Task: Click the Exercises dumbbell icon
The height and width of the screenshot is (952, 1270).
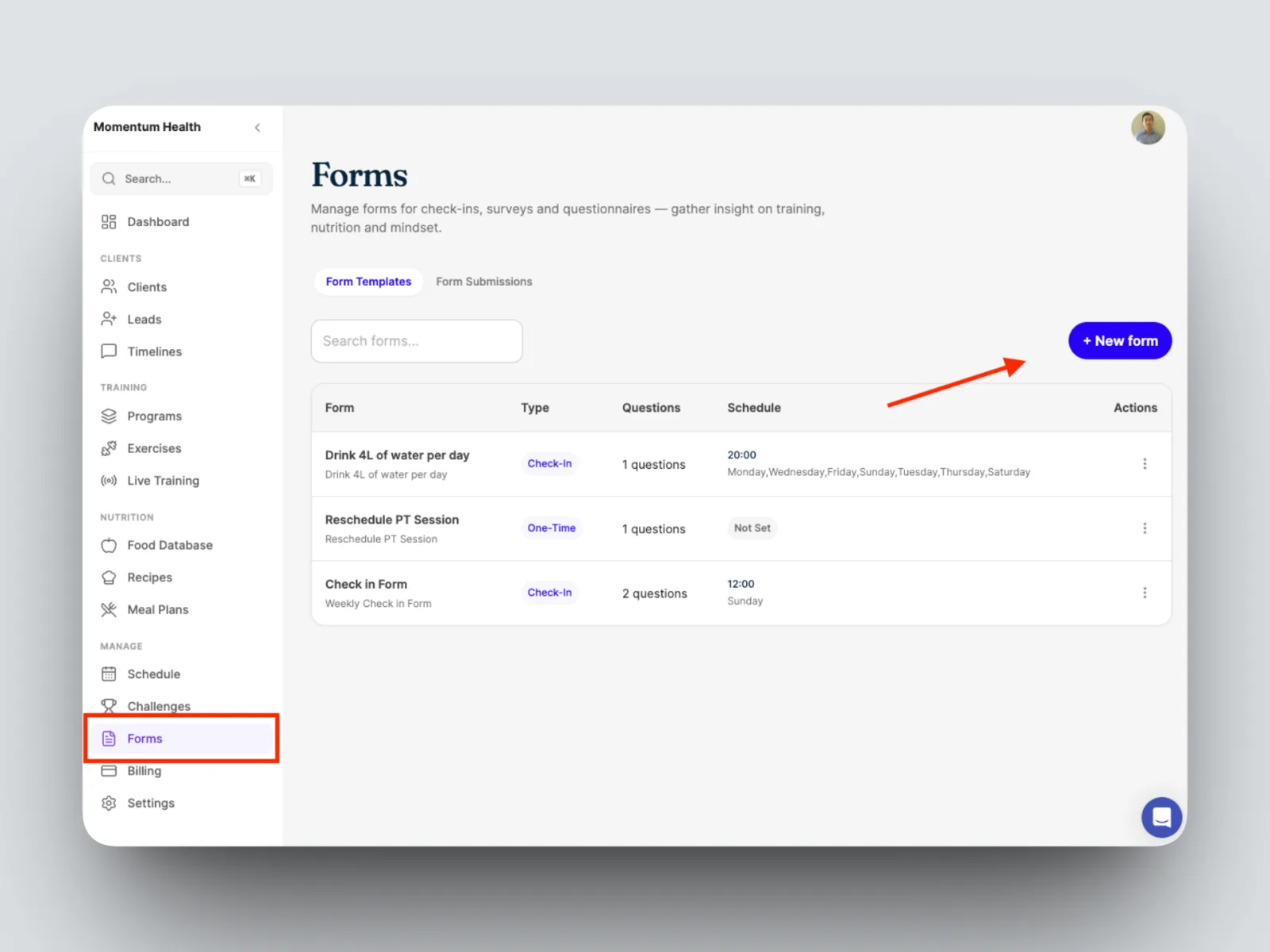Action: tap(109, 448)
